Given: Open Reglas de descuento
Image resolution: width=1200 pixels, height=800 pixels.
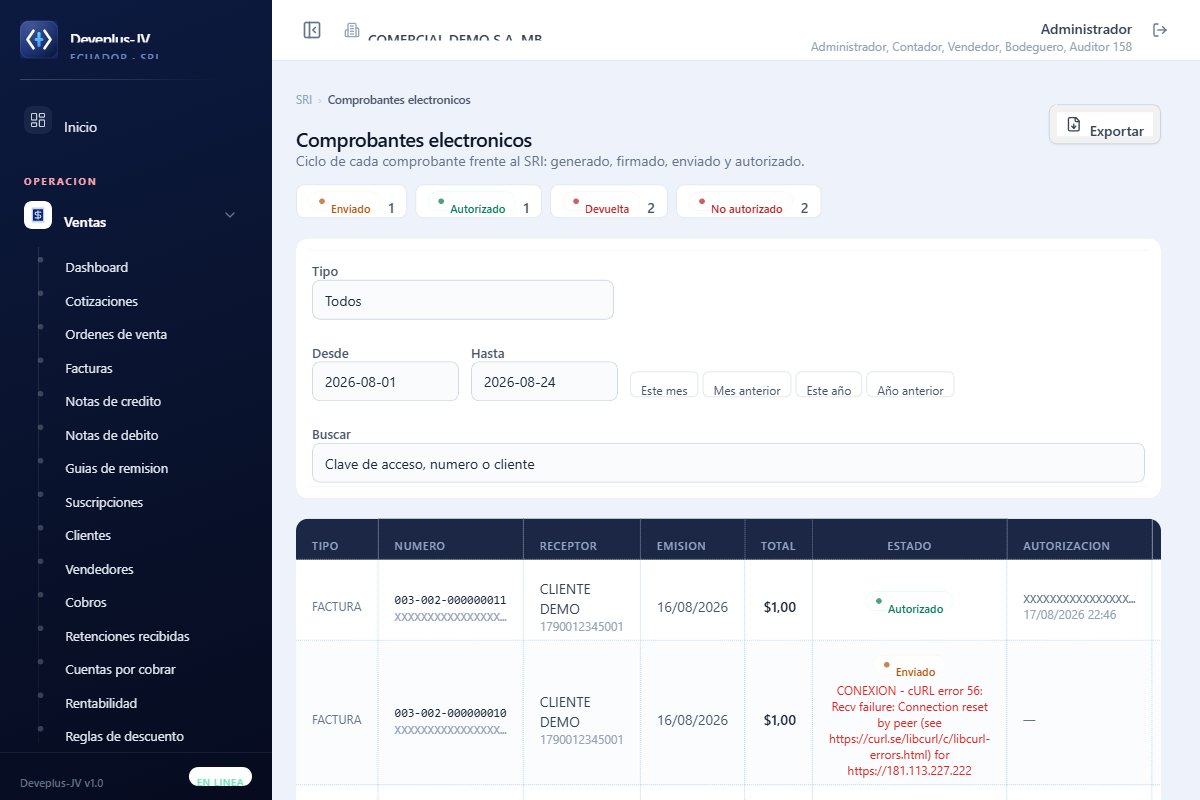Looking at the screenshot, I should click(x=124, y=736).
